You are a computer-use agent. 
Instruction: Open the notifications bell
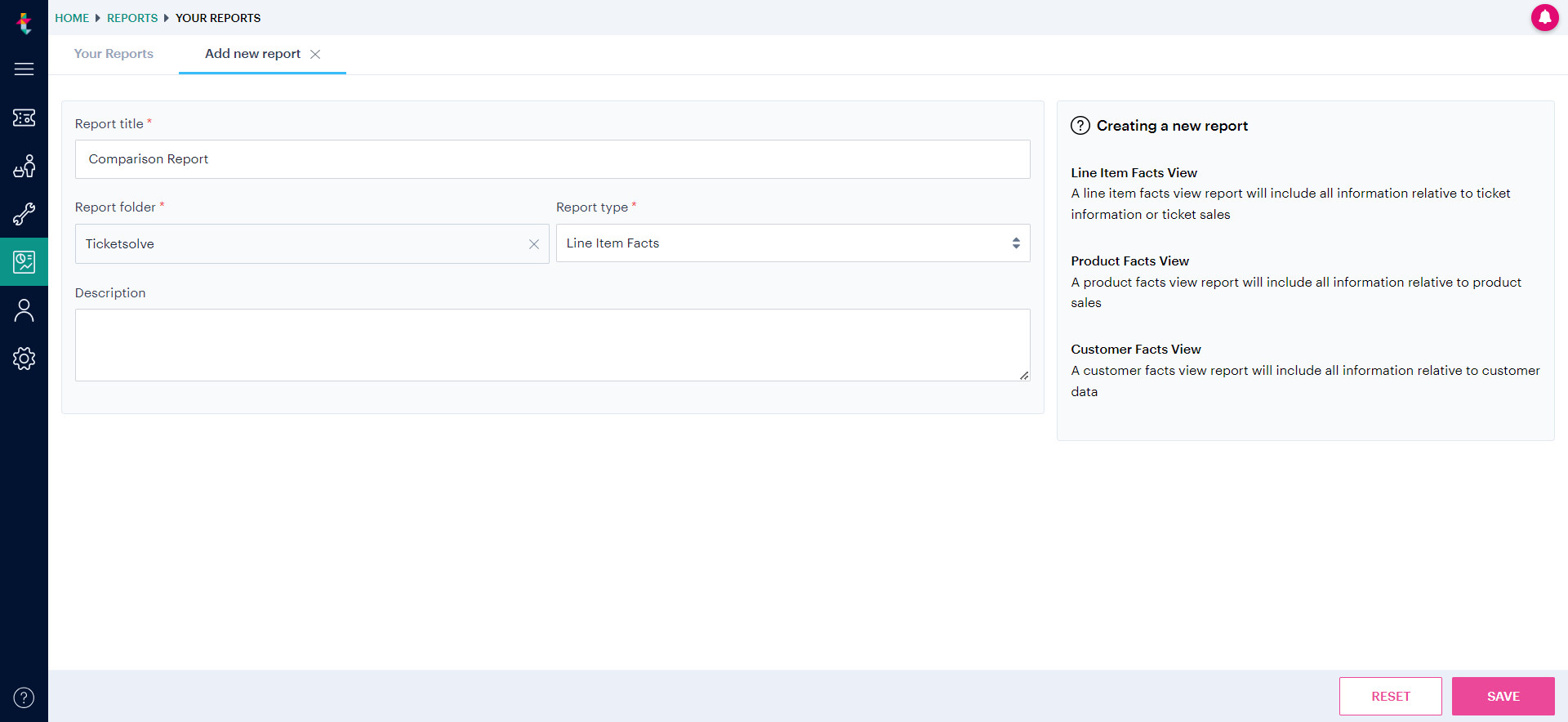click(x=1544, y=17)
